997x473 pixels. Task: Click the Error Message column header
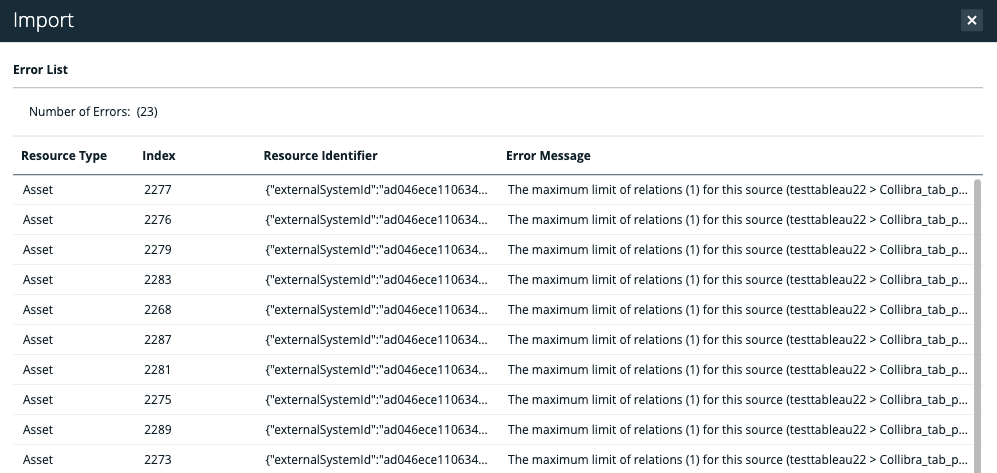548,156
